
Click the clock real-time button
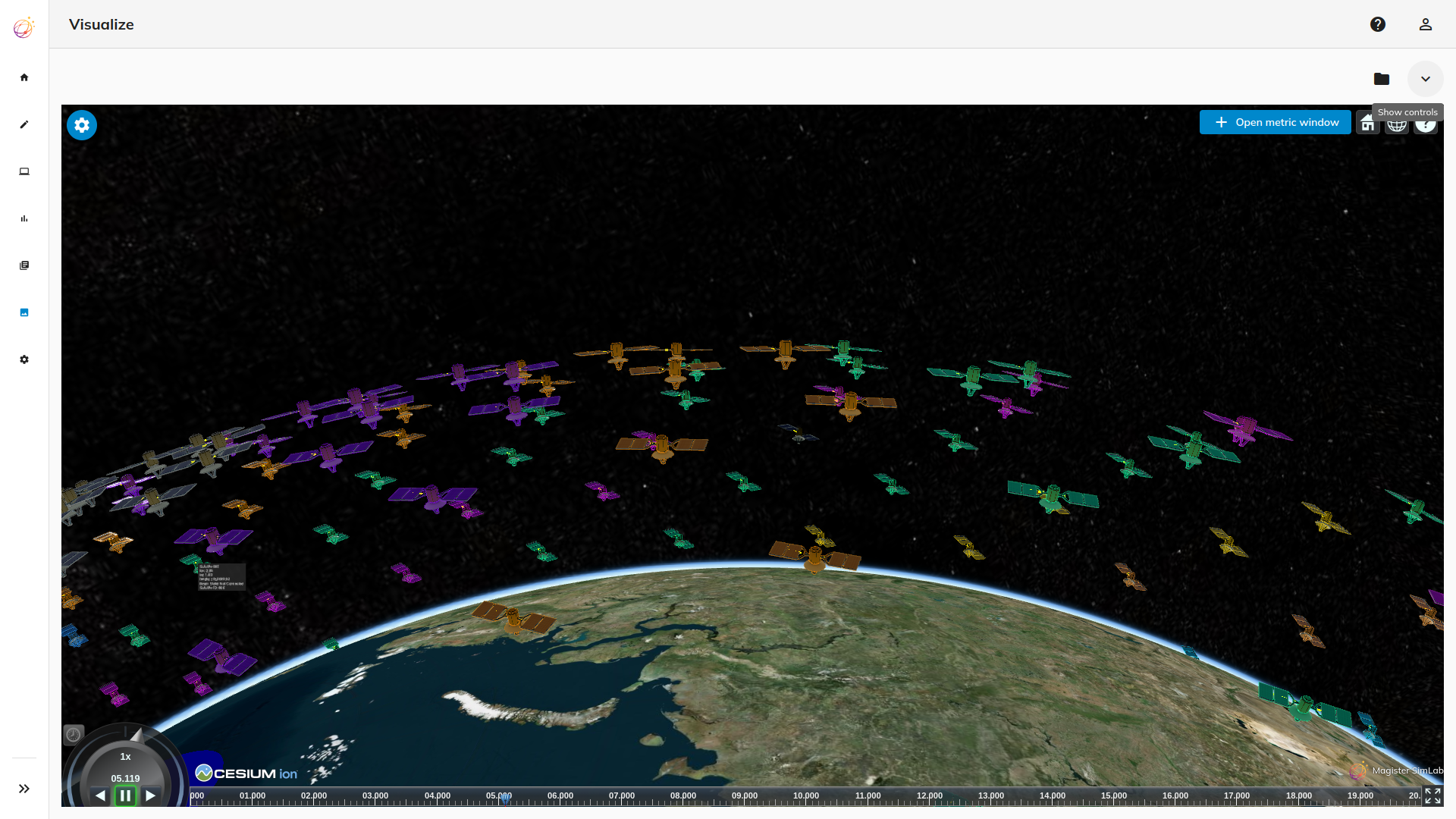[x=74, y=734]
